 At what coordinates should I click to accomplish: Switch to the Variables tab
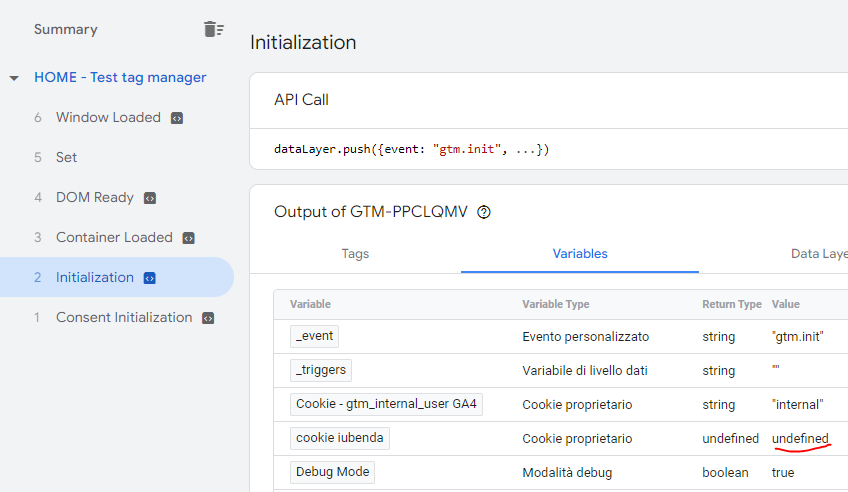point(580,254)
